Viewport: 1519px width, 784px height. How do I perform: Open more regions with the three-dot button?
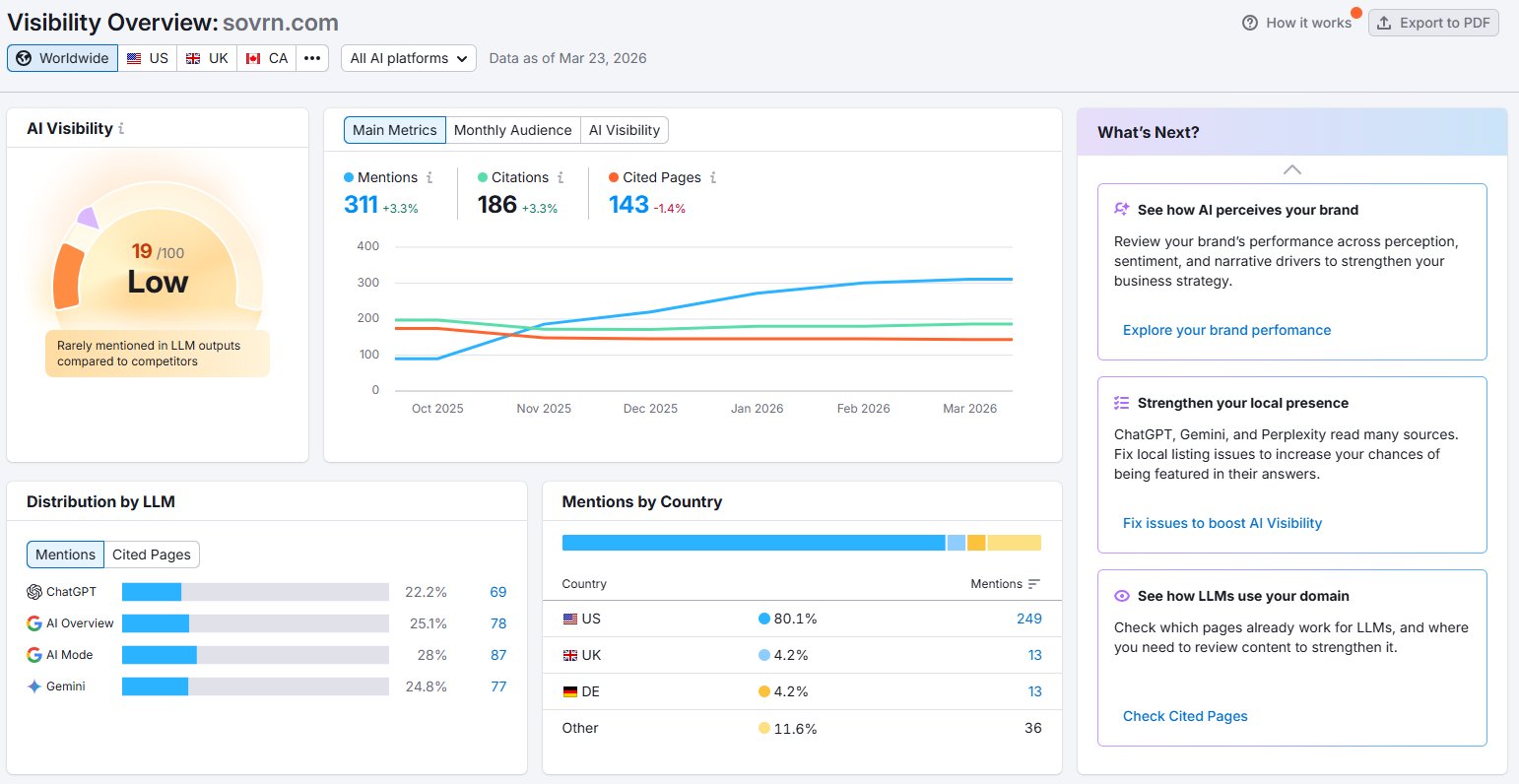point(312,58)
